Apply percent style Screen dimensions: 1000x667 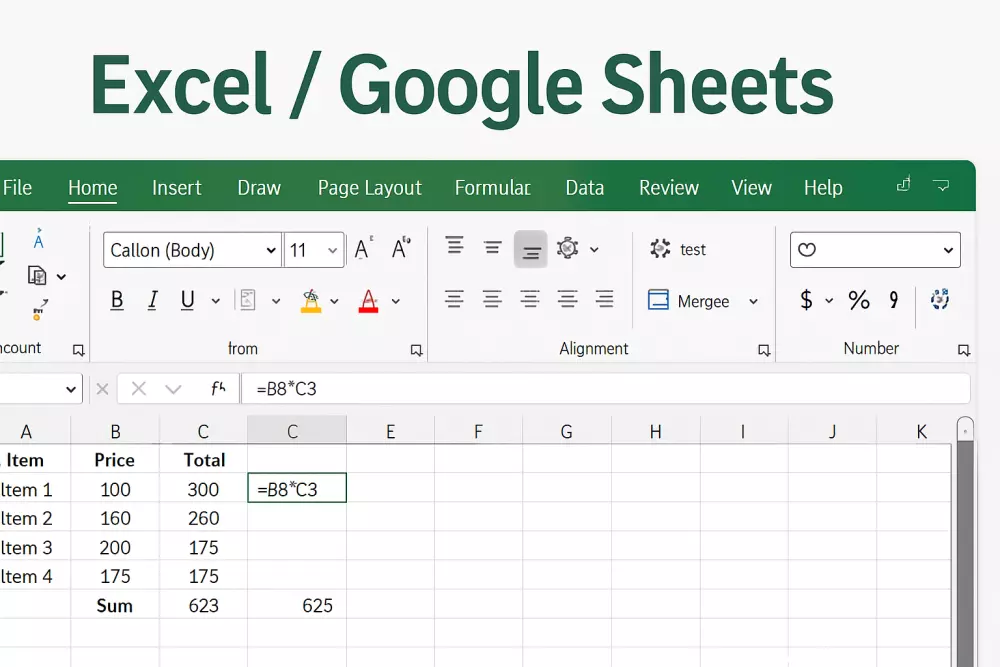(859, 300)
